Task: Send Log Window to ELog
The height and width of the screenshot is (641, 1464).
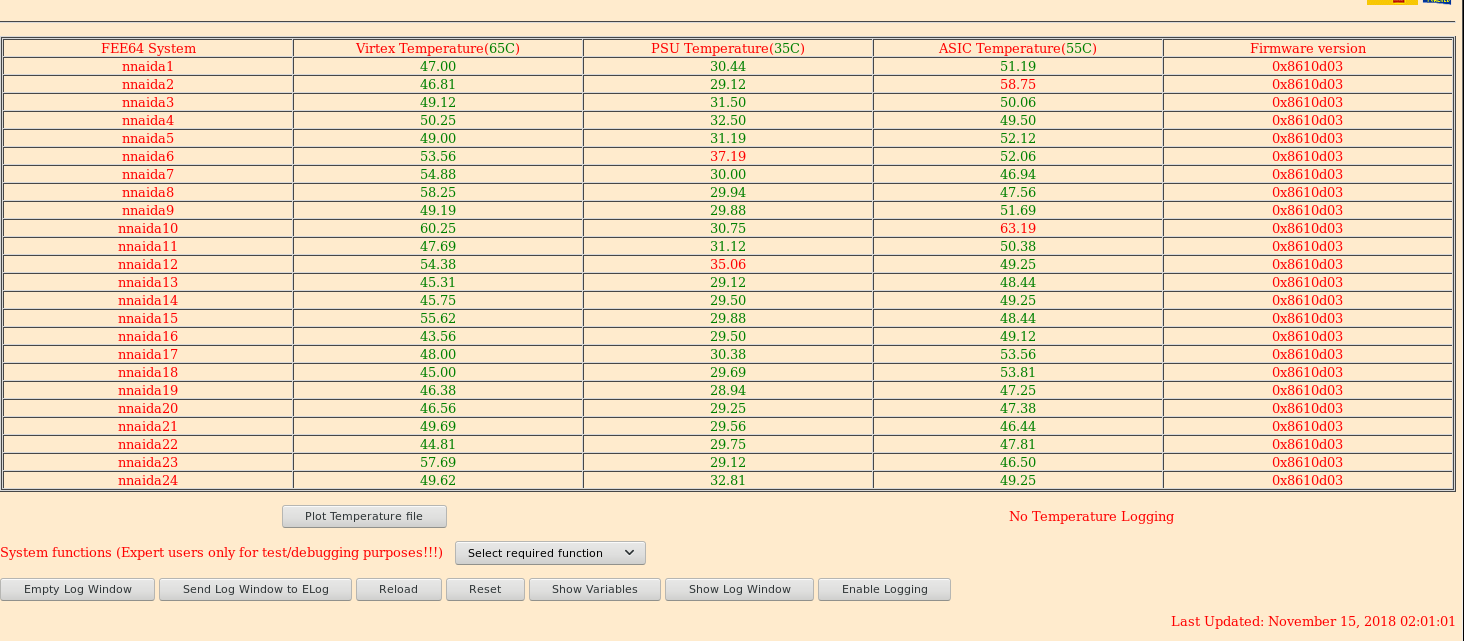Action: coord(256,589)
